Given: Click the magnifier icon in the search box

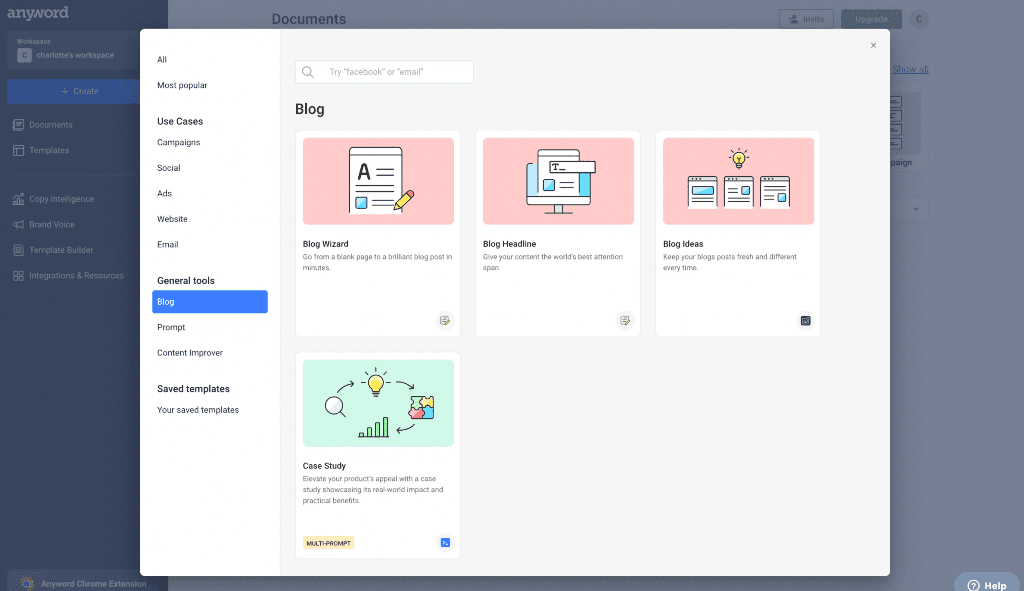Looking at the screenshot, I should click(308, 72).
